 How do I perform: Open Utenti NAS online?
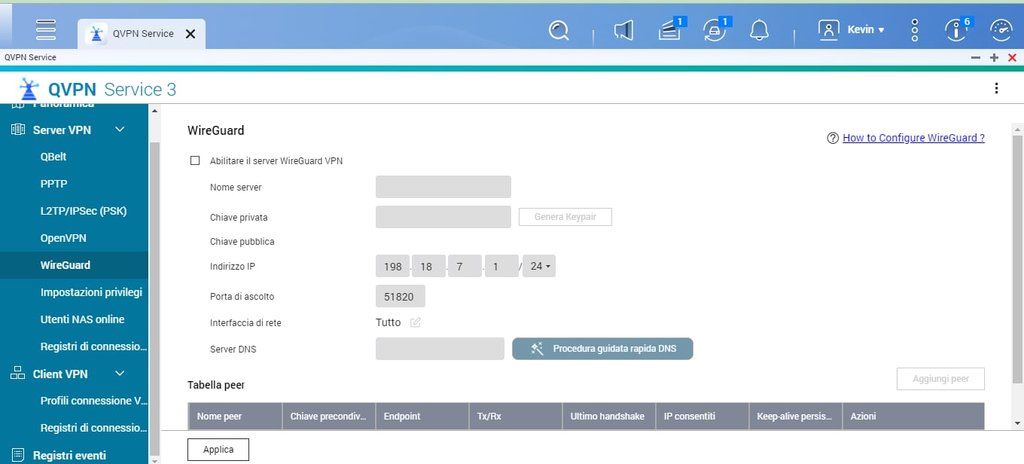pyautogui.click(x=82, y=320)
